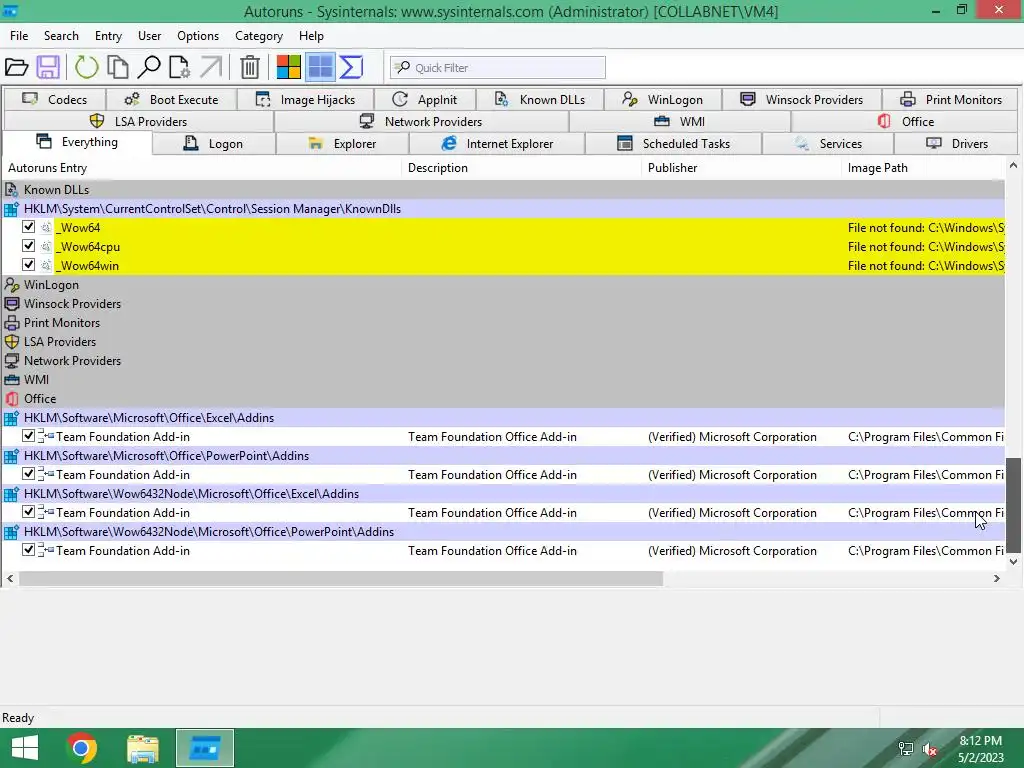Click the muted volume tray icon
Image resolution: width=1024 pixels, height=768 pixels.
tap(930, 749)
